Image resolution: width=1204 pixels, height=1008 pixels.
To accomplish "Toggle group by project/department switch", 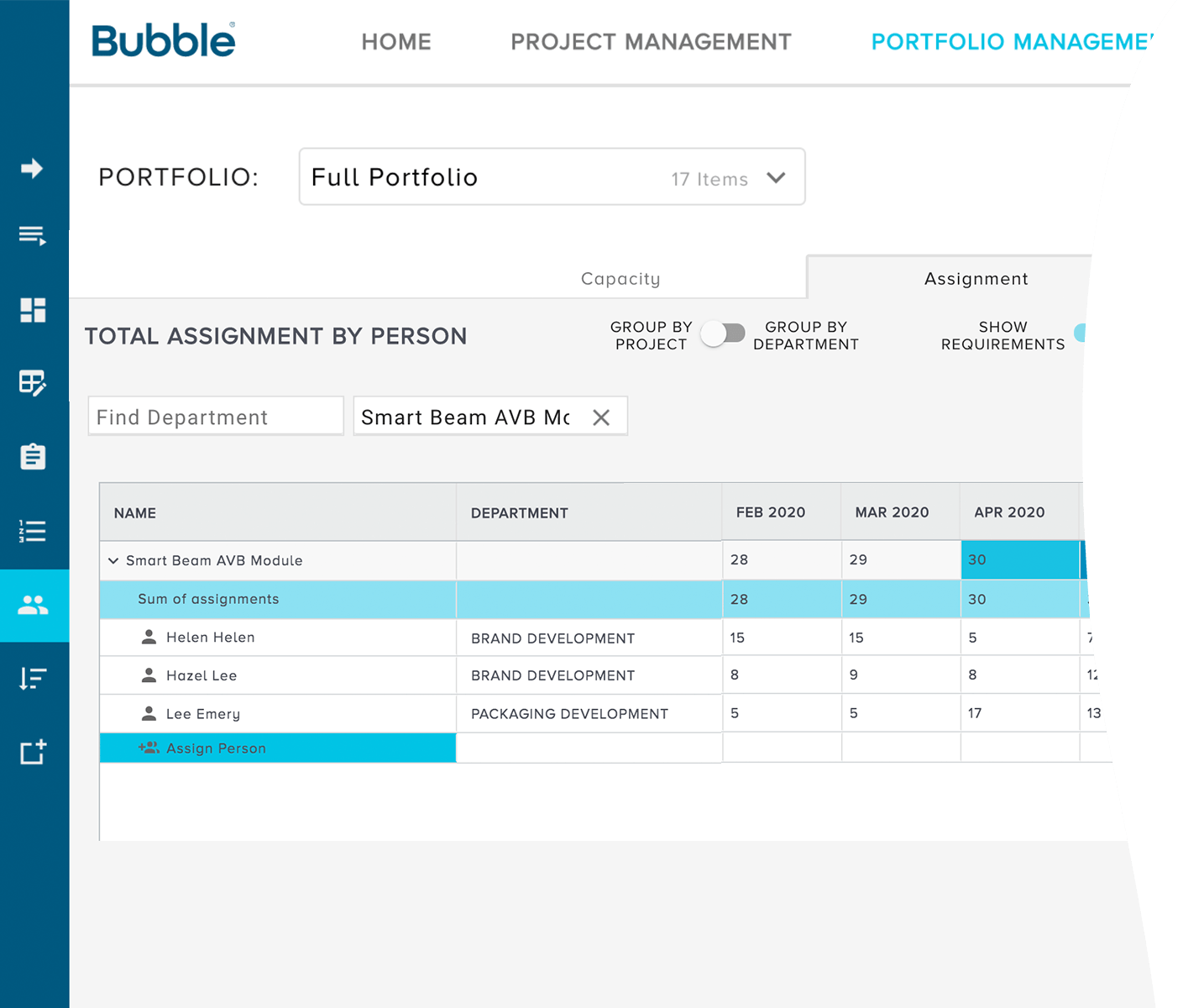I will (x=723, y=334).
